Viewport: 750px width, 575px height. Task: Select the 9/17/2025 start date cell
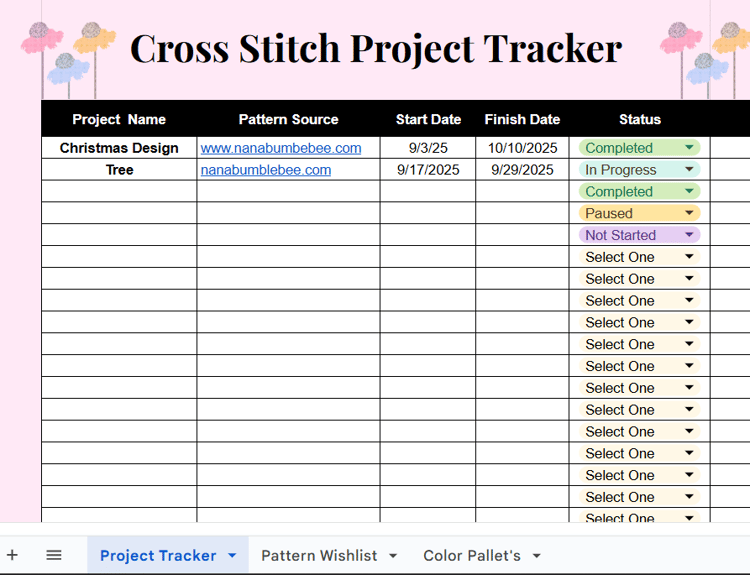coord(428,170)
